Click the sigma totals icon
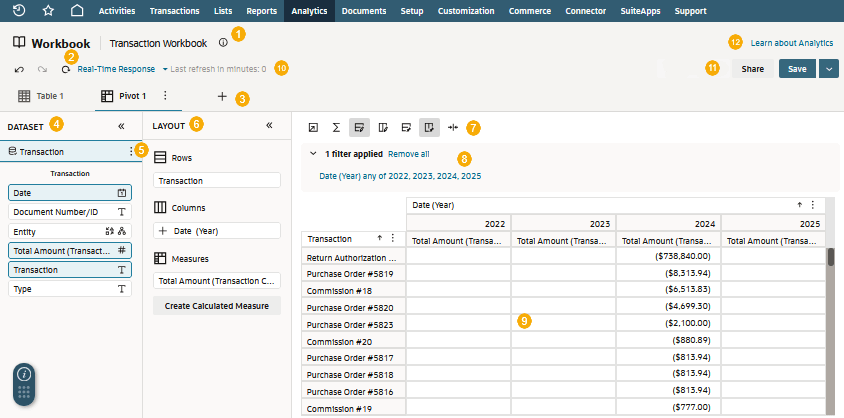 pyautogui.click(x=336, y=127)
